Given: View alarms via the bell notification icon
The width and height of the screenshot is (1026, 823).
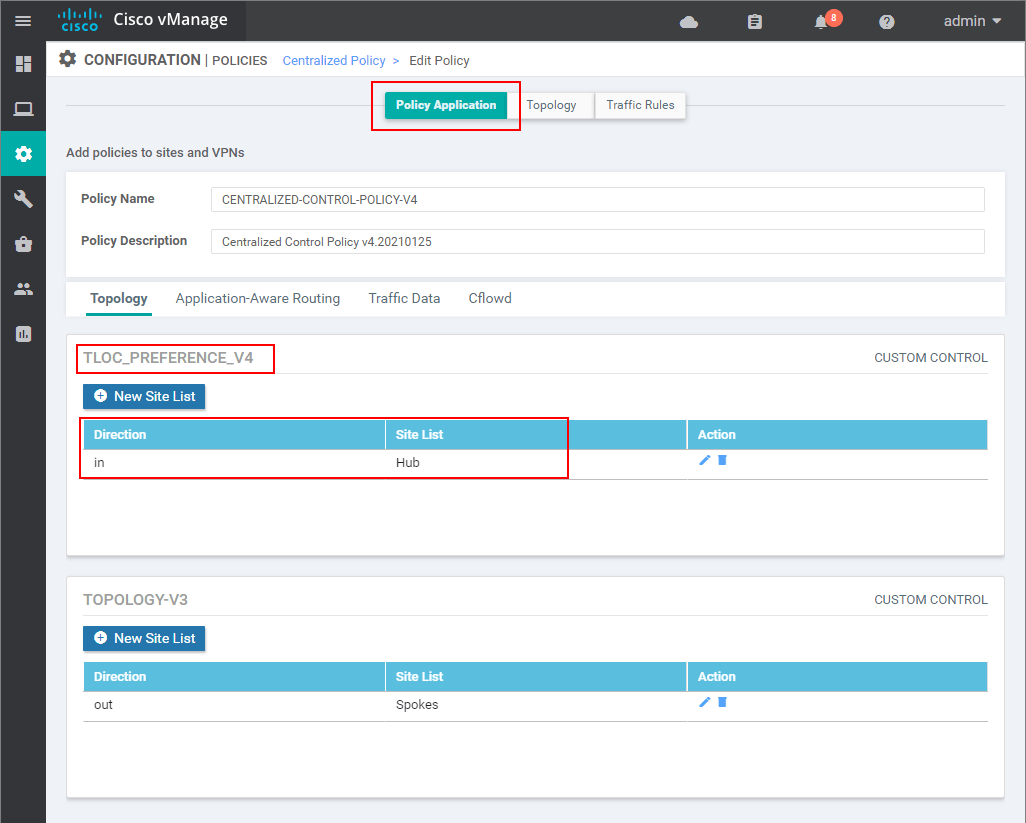Looking at the screenshot, I should point(820,21).
